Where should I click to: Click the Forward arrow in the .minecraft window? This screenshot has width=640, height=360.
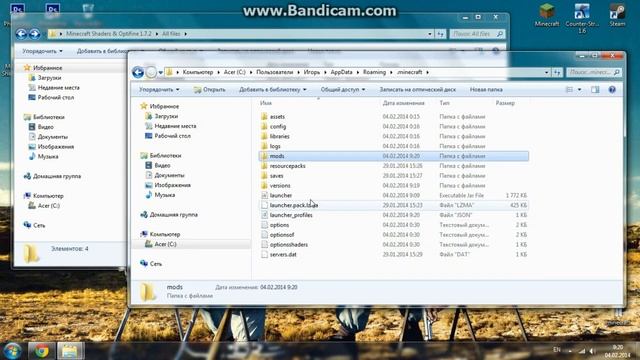[151, 73]
